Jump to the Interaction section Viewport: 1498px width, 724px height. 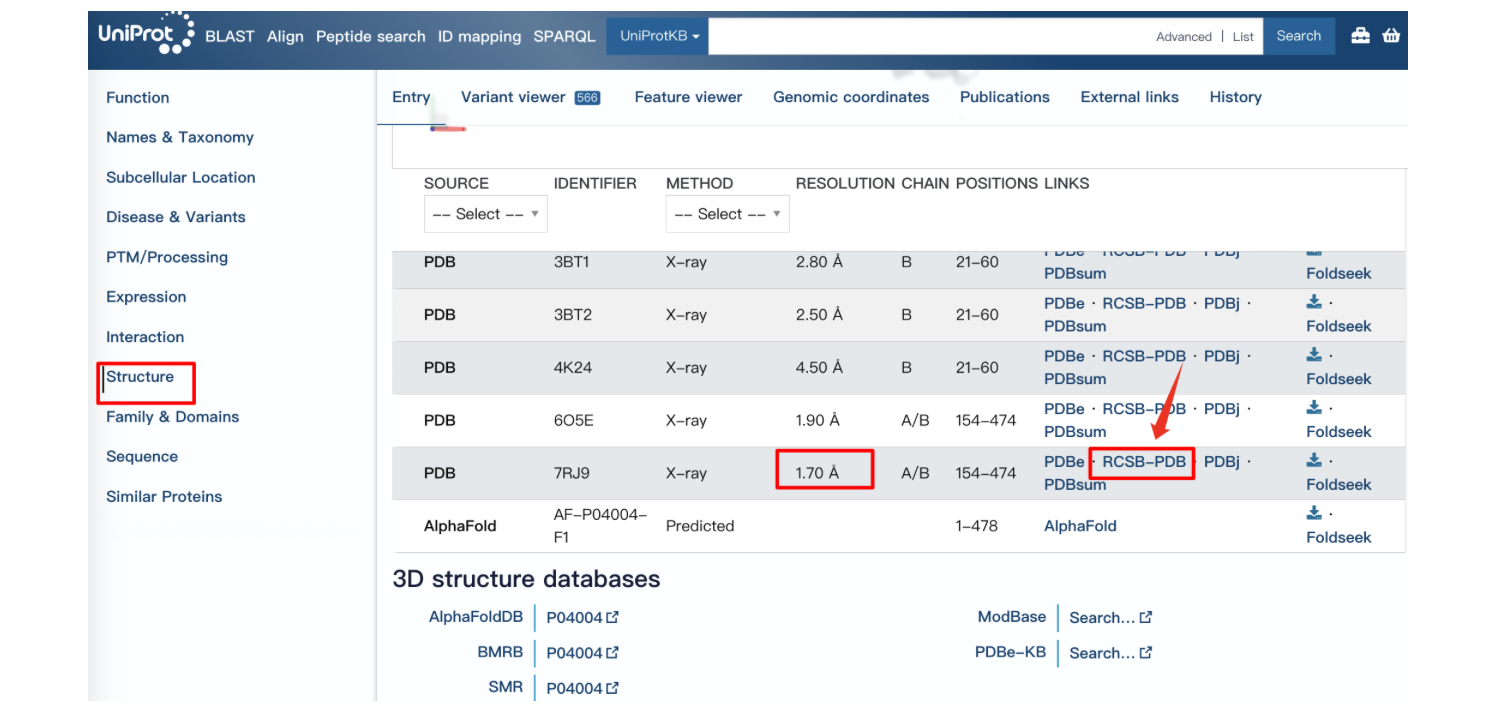pos(145,337)
